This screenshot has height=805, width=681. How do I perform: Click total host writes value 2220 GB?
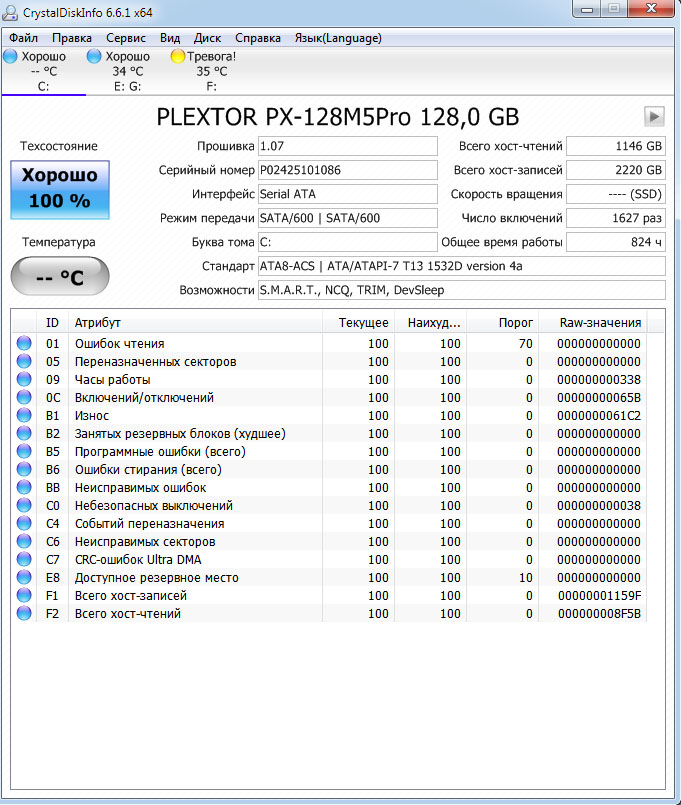(616, 170)
